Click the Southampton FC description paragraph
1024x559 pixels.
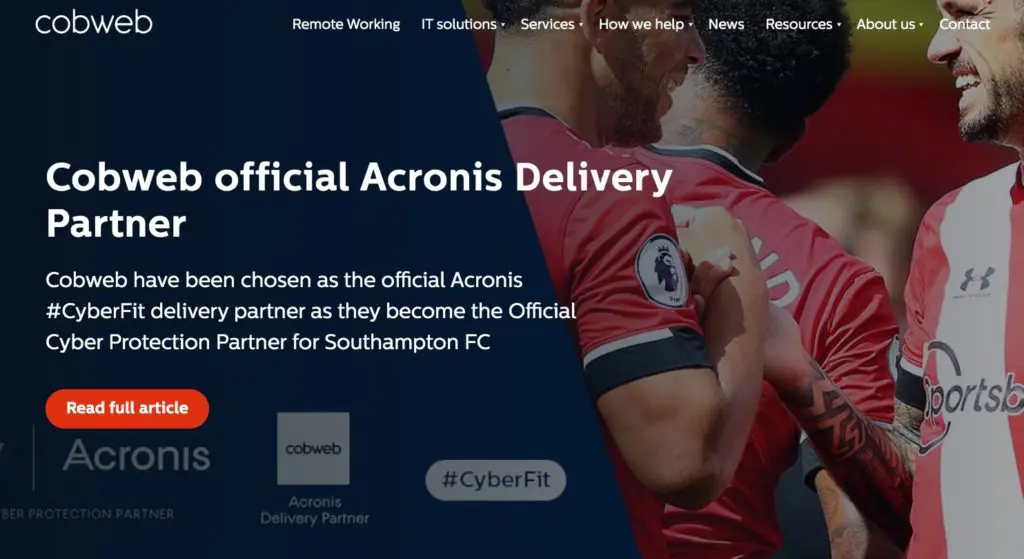pyautogui.click(x=311, y=311)
